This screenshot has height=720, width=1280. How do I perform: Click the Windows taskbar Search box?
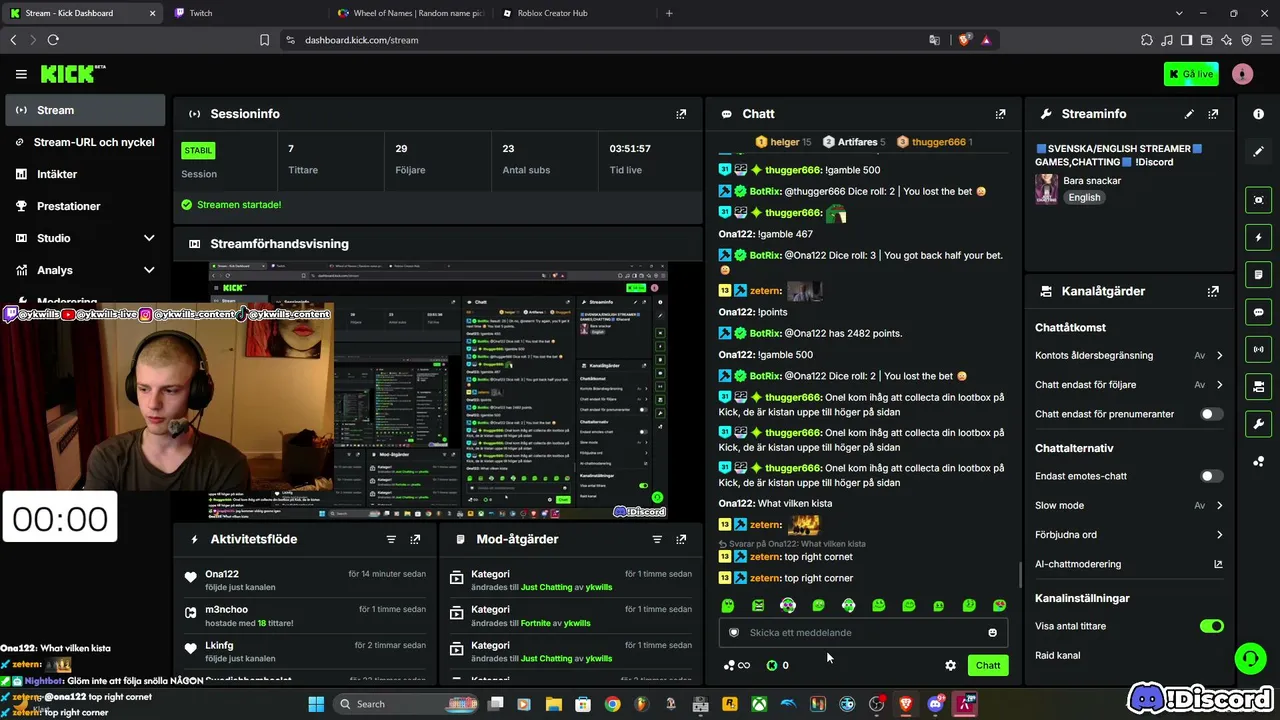pyautogui.click(x=404, y=704)
